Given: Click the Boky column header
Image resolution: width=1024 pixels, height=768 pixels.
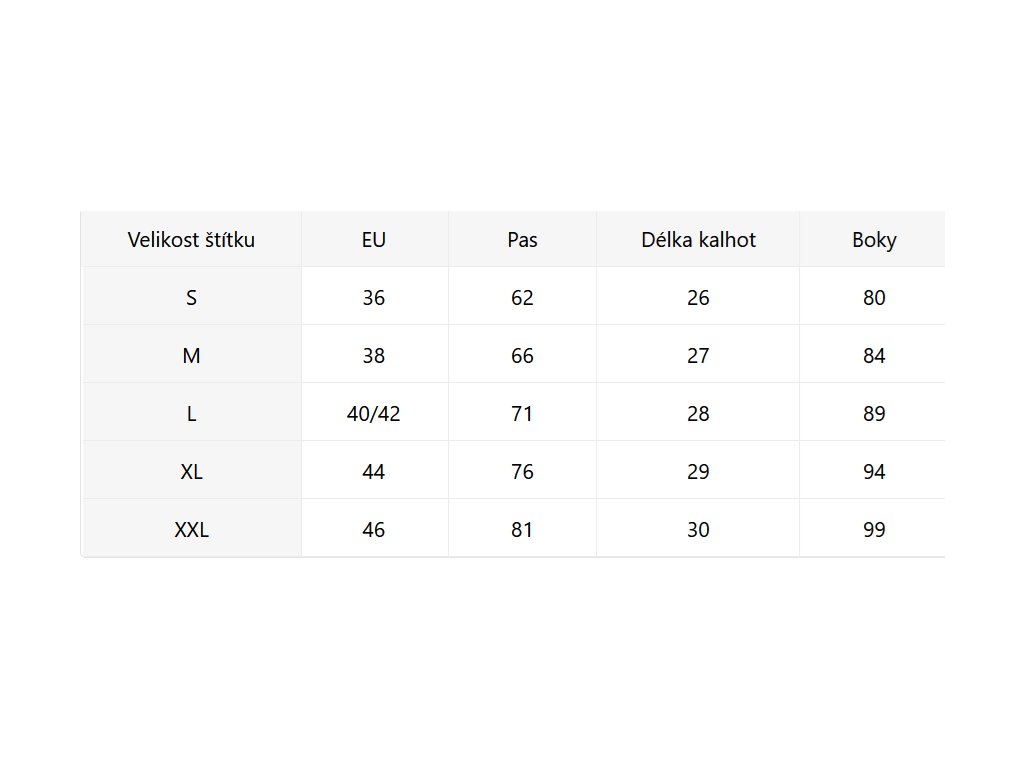Looking at the screenshot, I should tap(874, 240).
